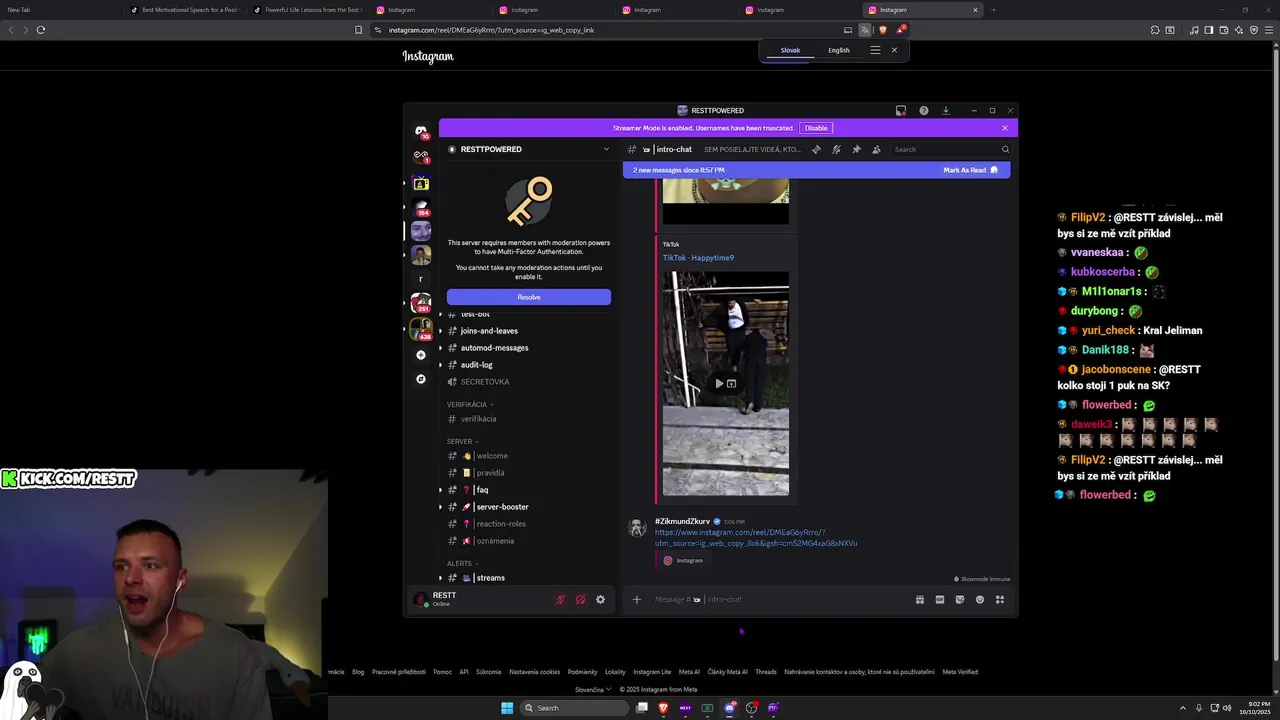This screenshot has height=720, width=1280.
Task: Expand audit-log channel arrow
Action: pyautogui.click(x=440, y=365)
